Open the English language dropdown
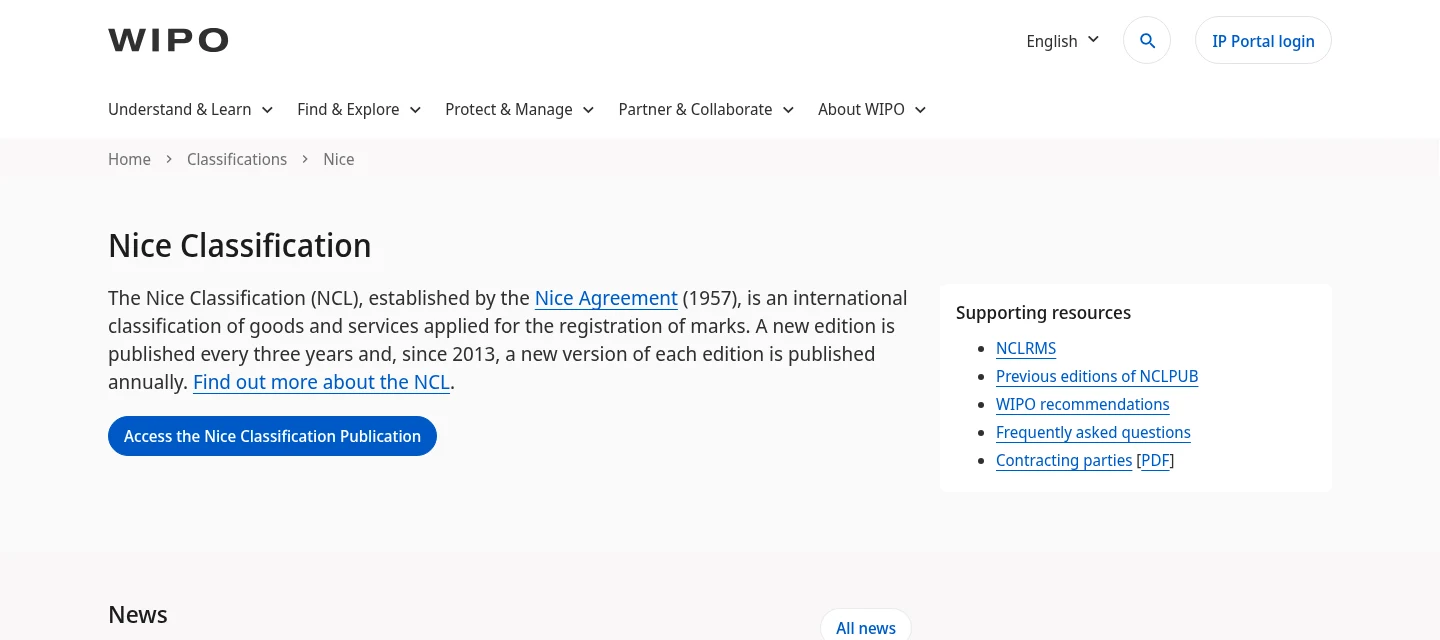Viewport: 1440px width, 640px height. 1063,41
